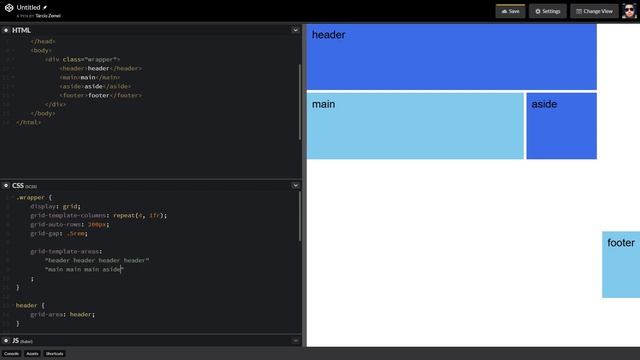Open the Console panel
640x360 pixels.
[x=11, y=353]
